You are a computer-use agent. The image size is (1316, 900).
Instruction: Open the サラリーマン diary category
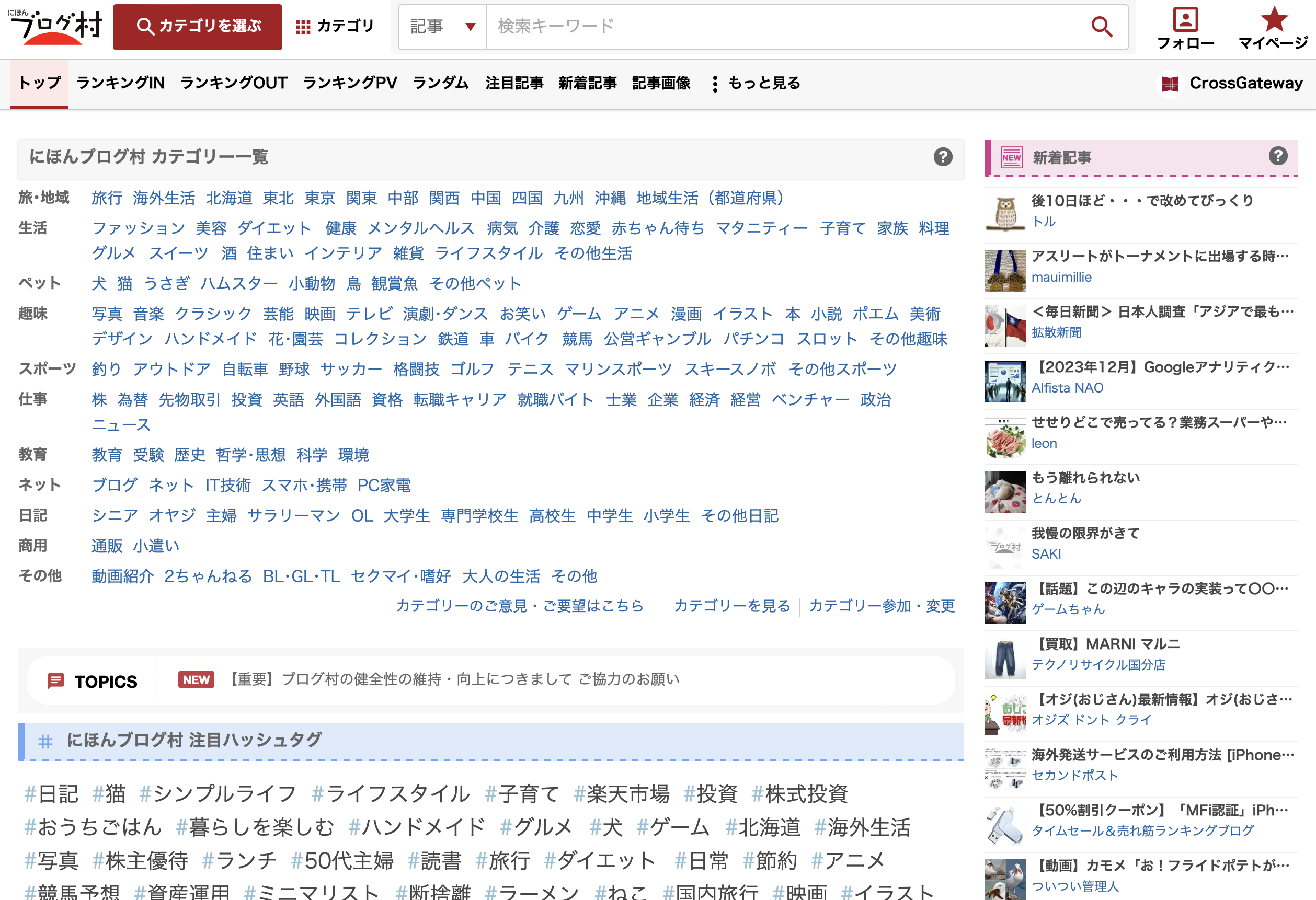click(294, 516)
